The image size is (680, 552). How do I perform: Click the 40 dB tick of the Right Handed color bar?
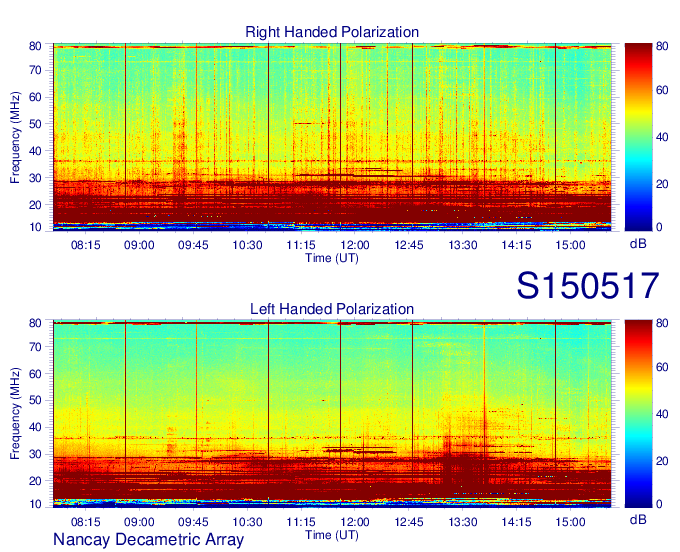point(662,137)
